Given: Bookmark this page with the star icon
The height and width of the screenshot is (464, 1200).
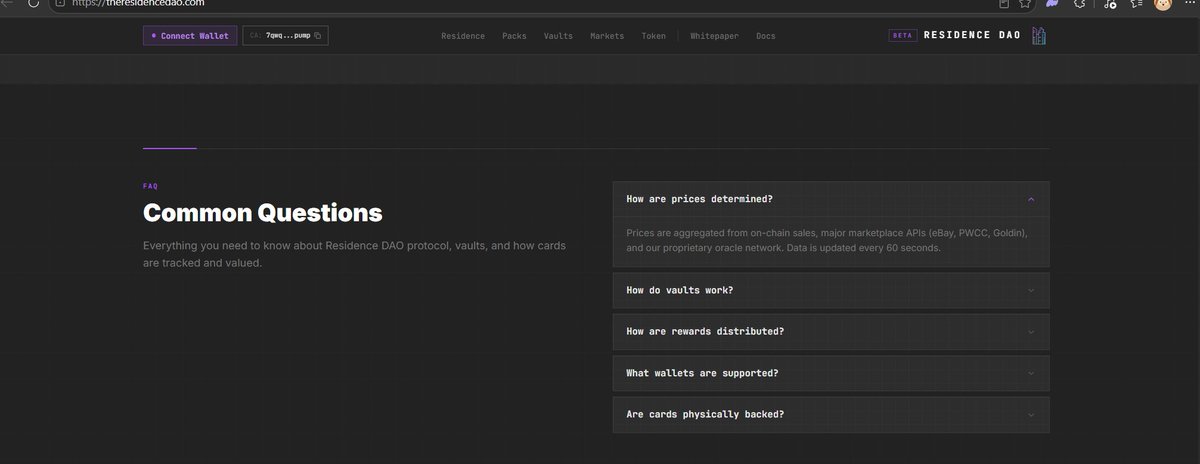Looking at the screenshot, I should [x=1026, y=4].
